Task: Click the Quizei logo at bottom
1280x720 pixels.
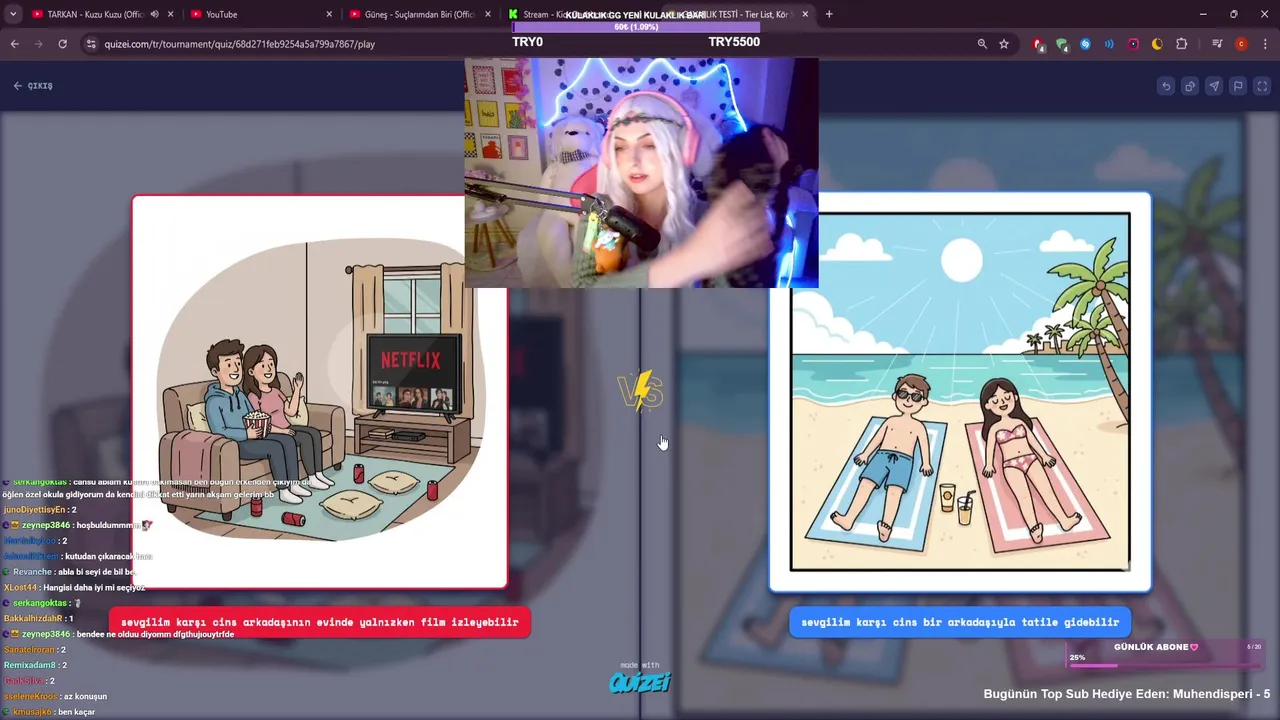Action: pyautogui.click(x=640, y=682)
